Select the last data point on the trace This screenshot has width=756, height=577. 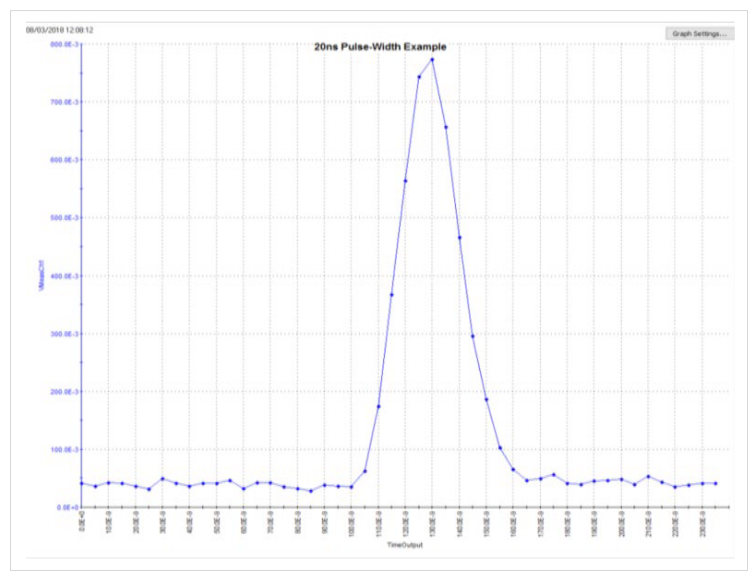[715, 483]
